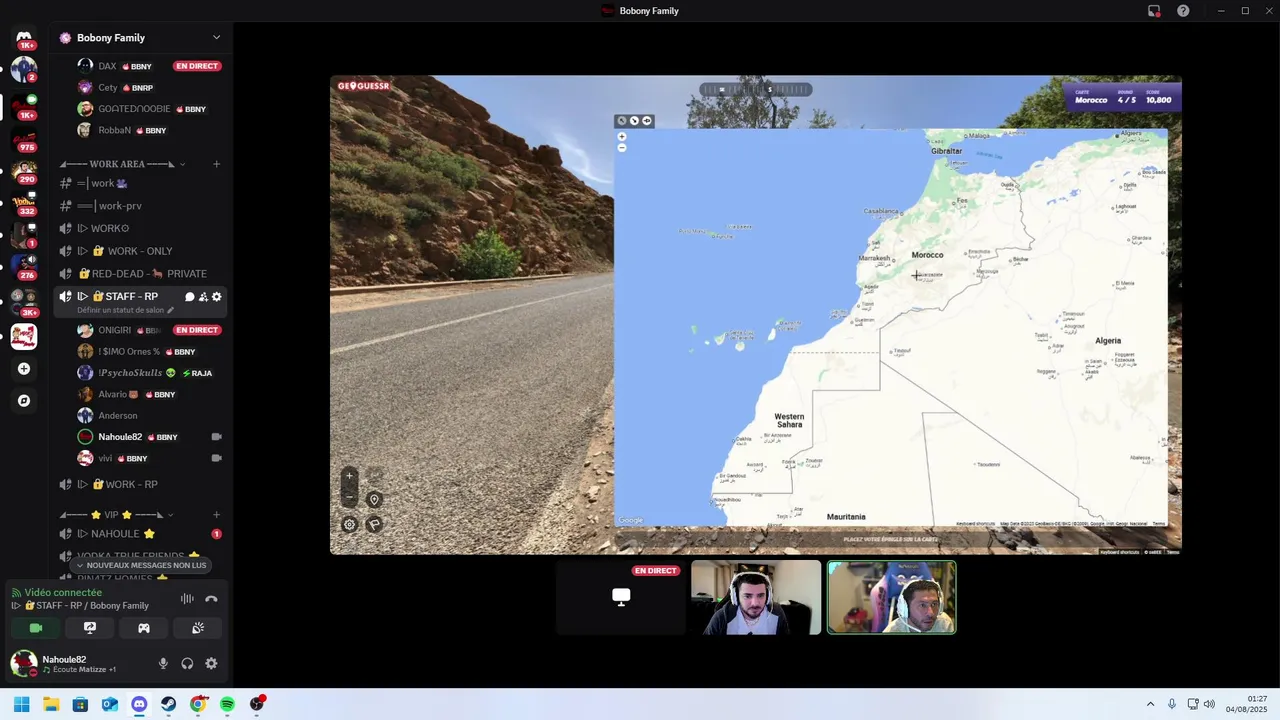Screen dimensions: 1280x720
Task: Open GeoGuessr settings gear icon
Action: 349,524
